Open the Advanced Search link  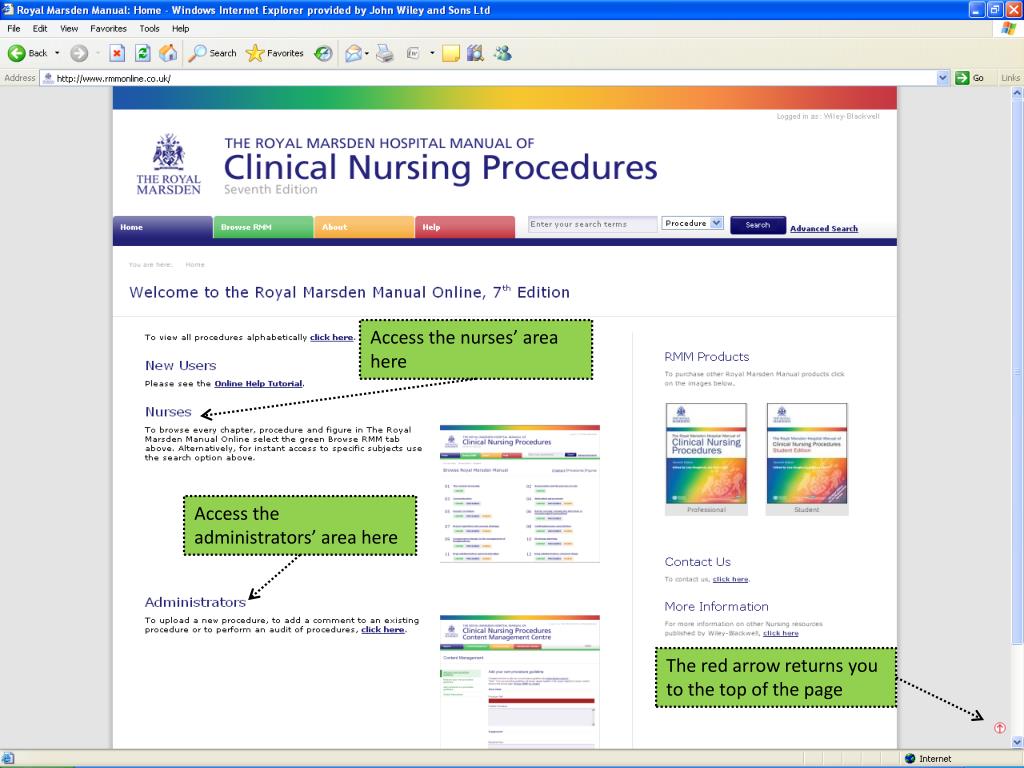click(824, 229)
